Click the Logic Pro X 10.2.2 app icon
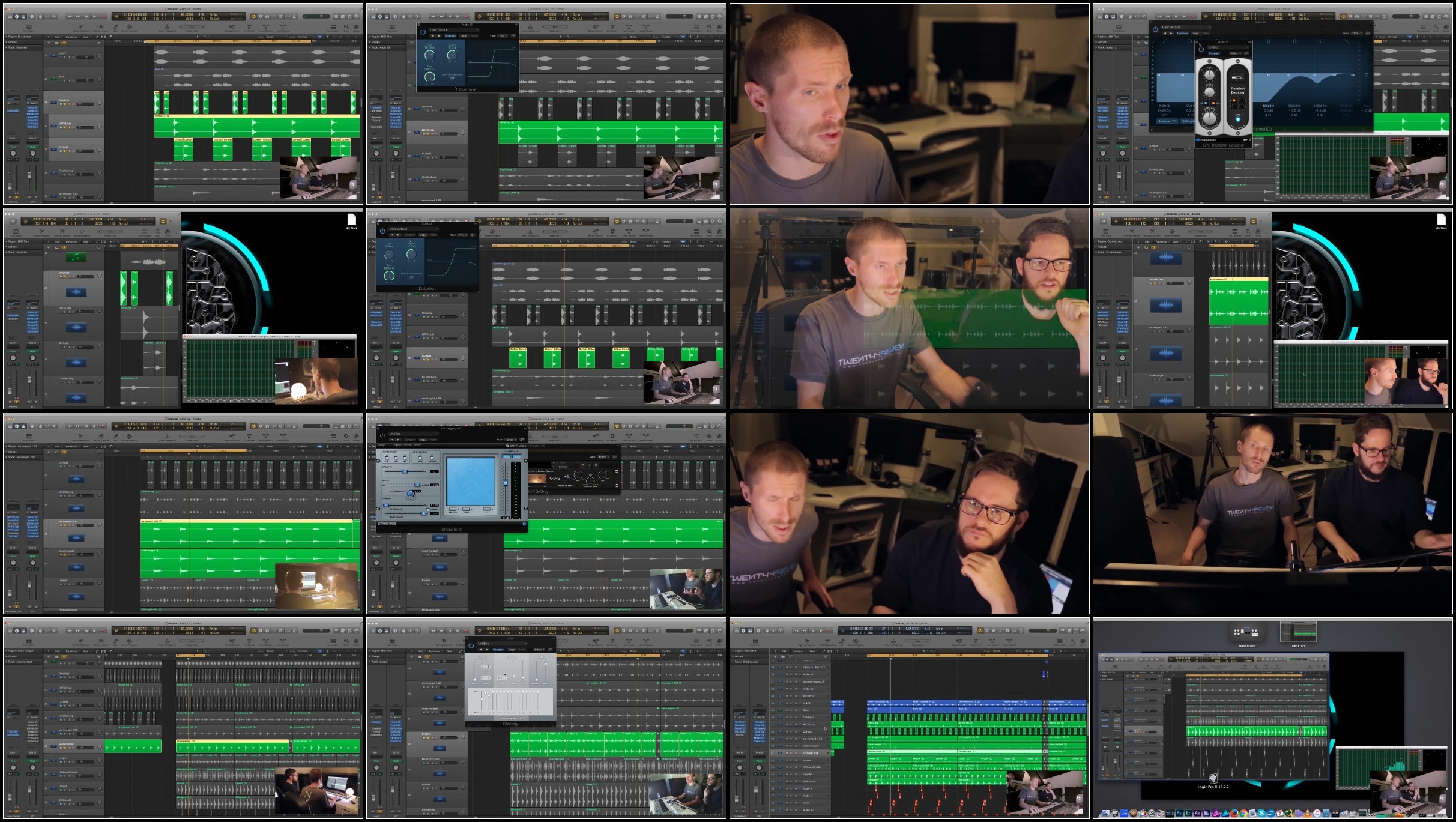 pos(1213,779)
